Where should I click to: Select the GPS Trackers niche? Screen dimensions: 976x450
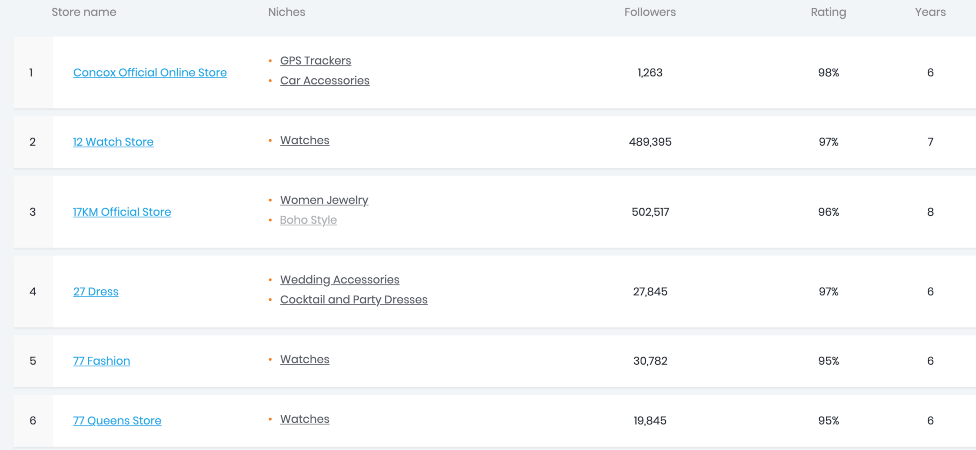(x=315, y=61)
